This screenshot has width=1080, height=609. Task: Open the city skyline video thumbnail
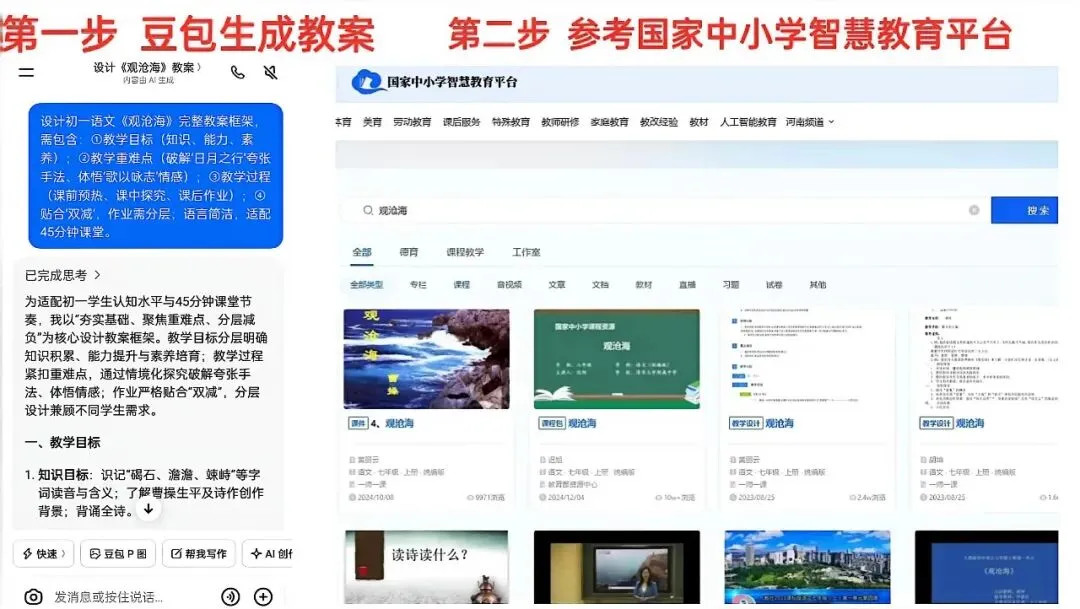[807, 567]
